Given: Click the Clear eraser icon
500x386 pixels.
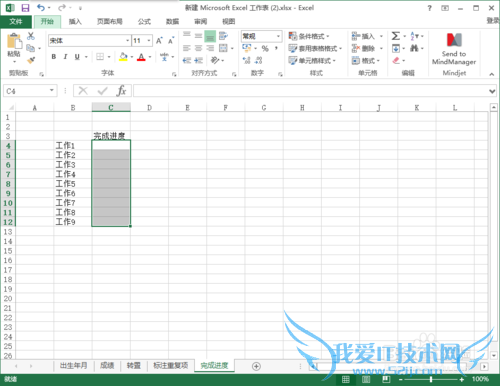Looking at the screenshot, I should tap(396, 61).
